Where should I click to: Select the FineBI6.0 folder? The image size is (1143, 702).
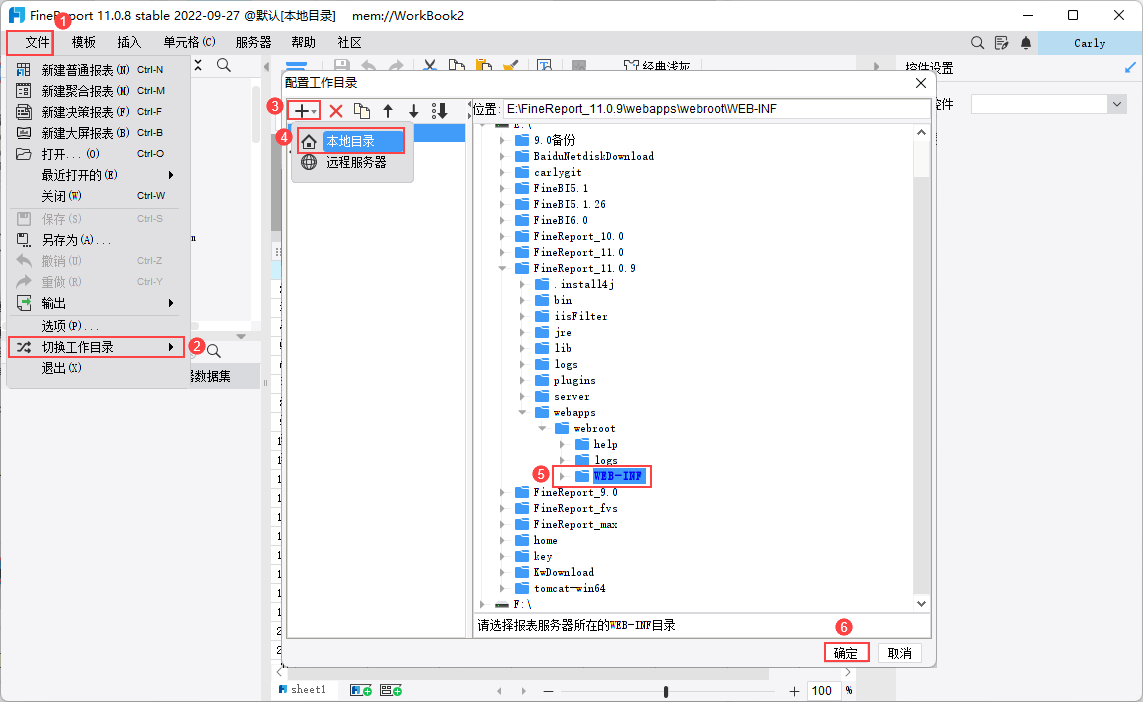coord(561,220)
